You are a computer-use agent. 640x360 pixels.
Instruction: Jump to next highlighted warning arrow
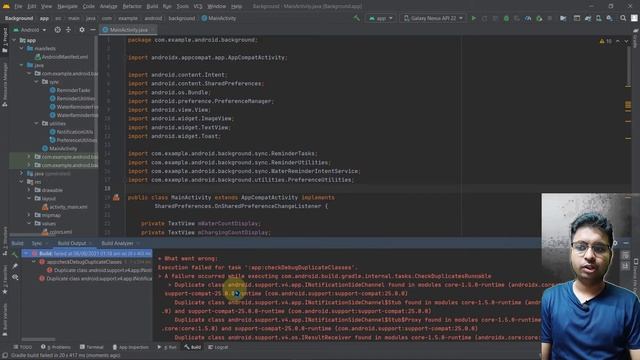[626, 41]
